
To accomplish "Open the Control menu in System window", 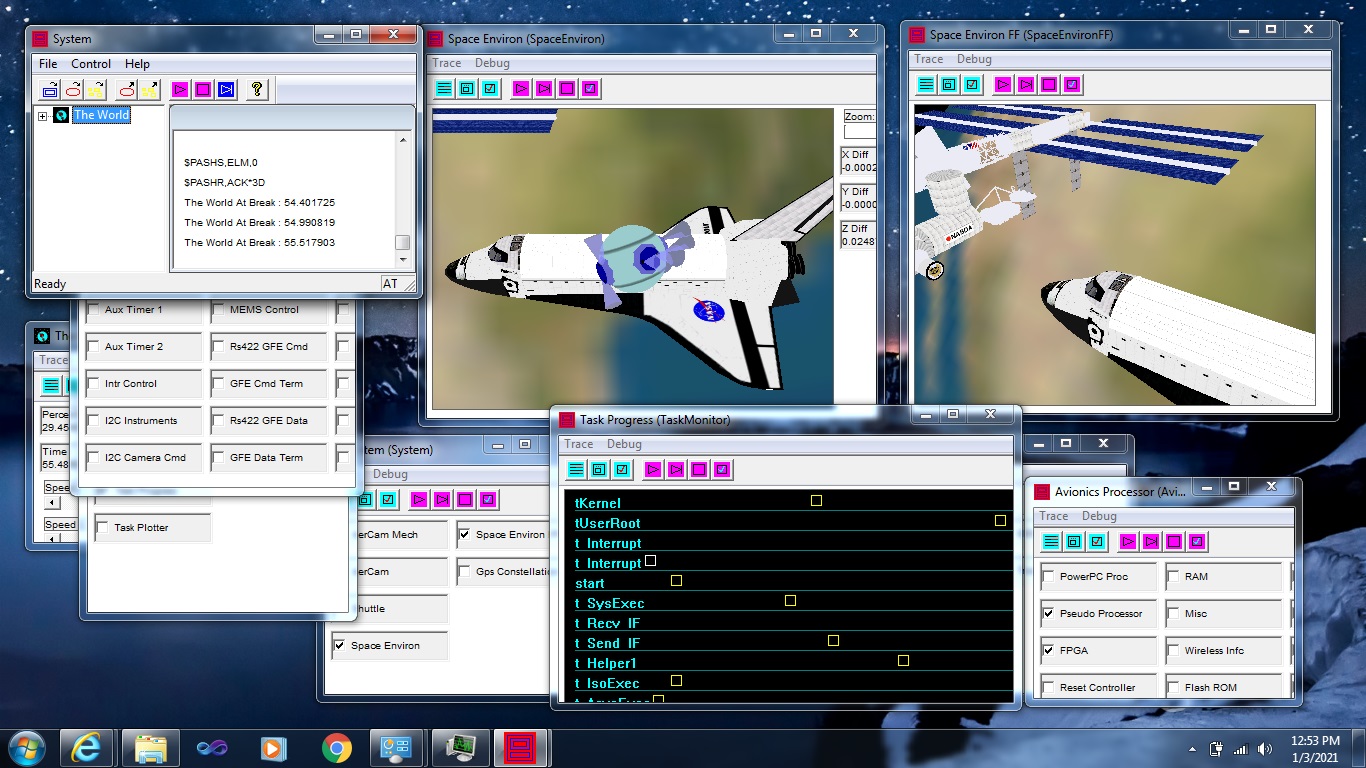I will pos(91,64).
